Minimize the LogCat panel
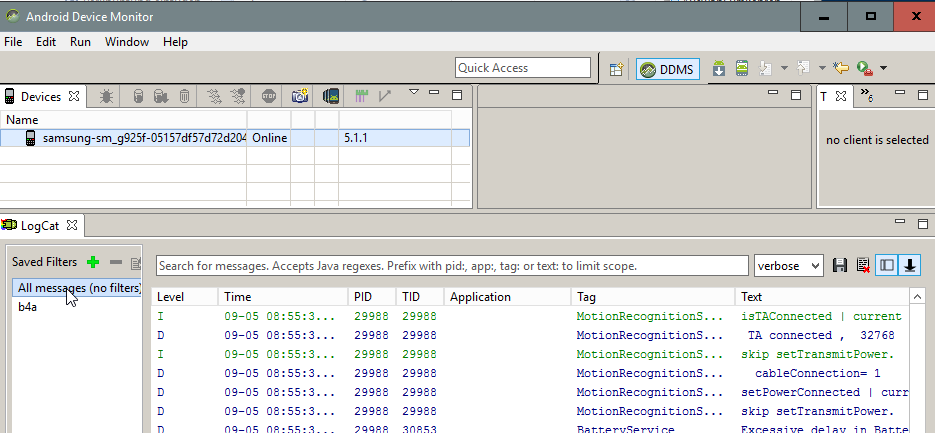 [x=900, y=221]
